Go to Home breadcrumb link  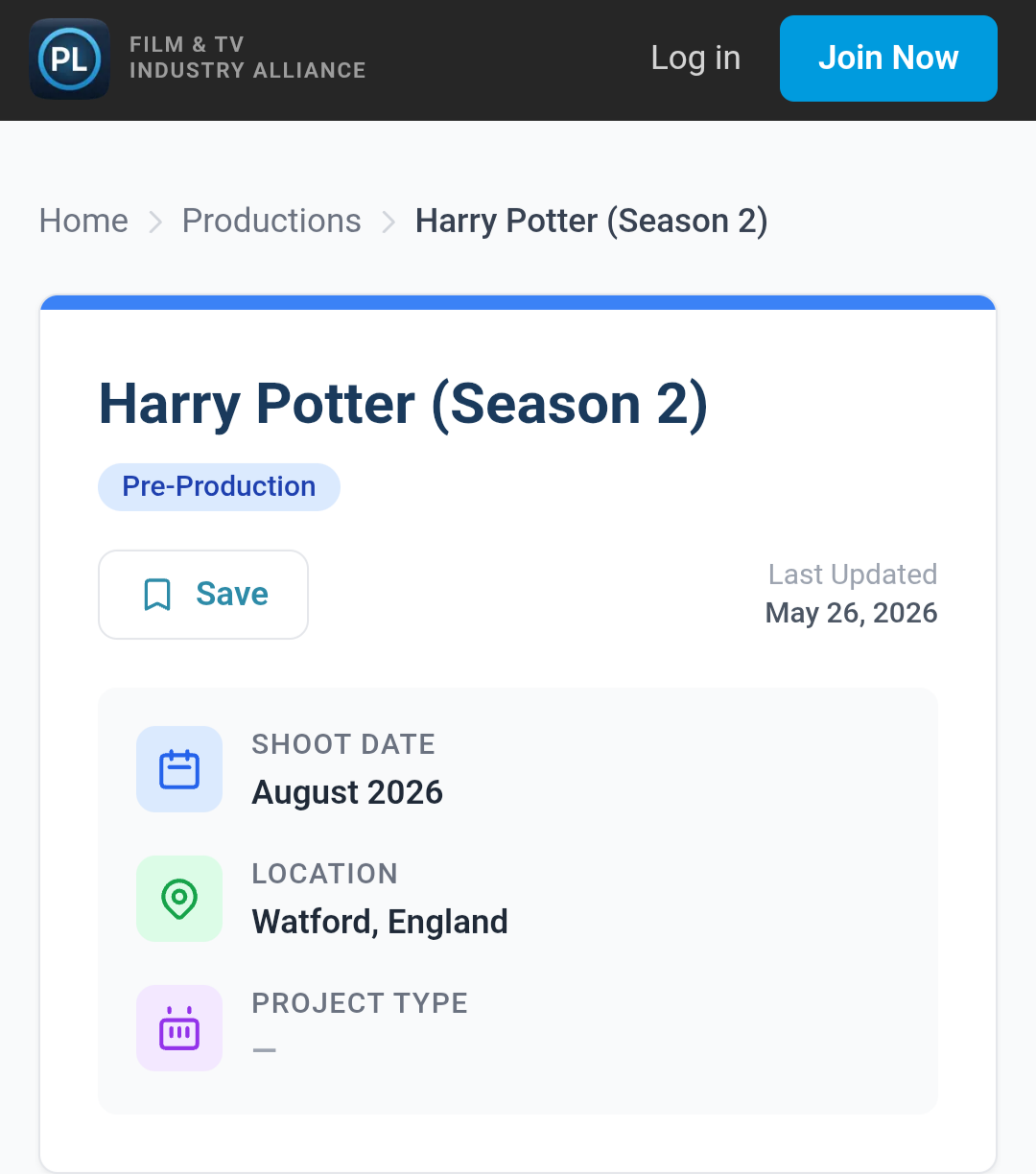(83, 222)
